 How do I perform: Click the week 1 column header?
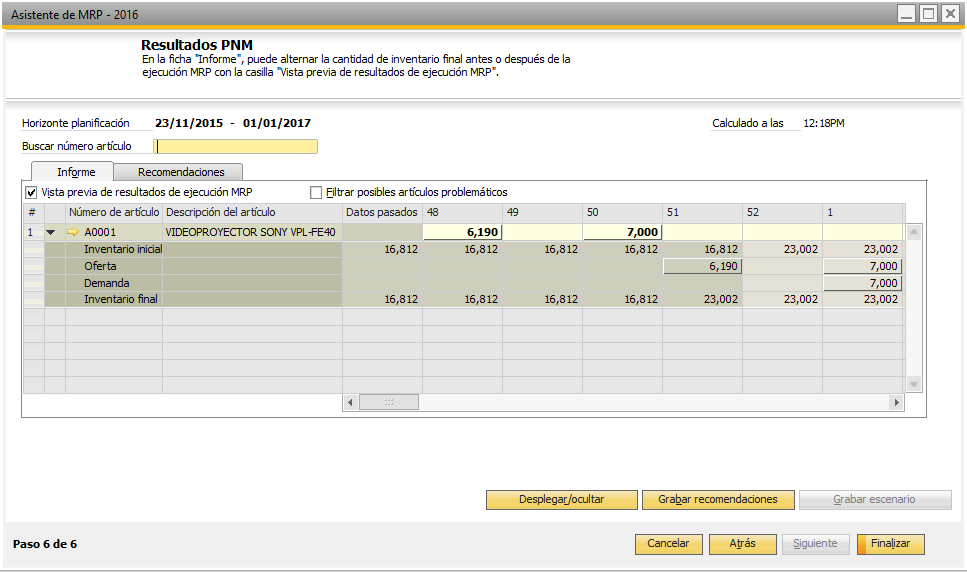pos(863,213)
